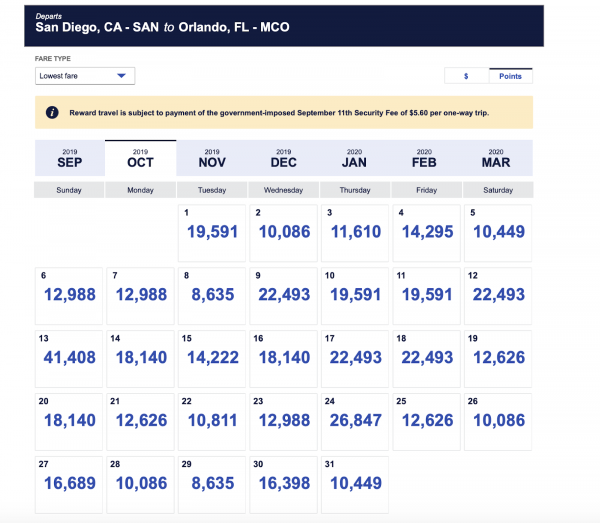Switch fare display to Points
600x523 pixels.
pyautogui.click(x=511, y=76)
